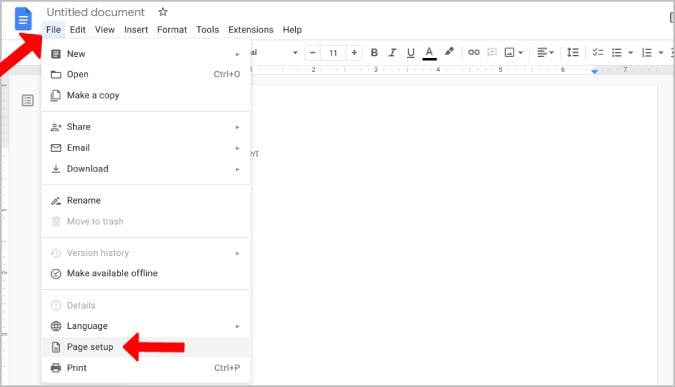Decrease font size with minus button

click(313, 53)
